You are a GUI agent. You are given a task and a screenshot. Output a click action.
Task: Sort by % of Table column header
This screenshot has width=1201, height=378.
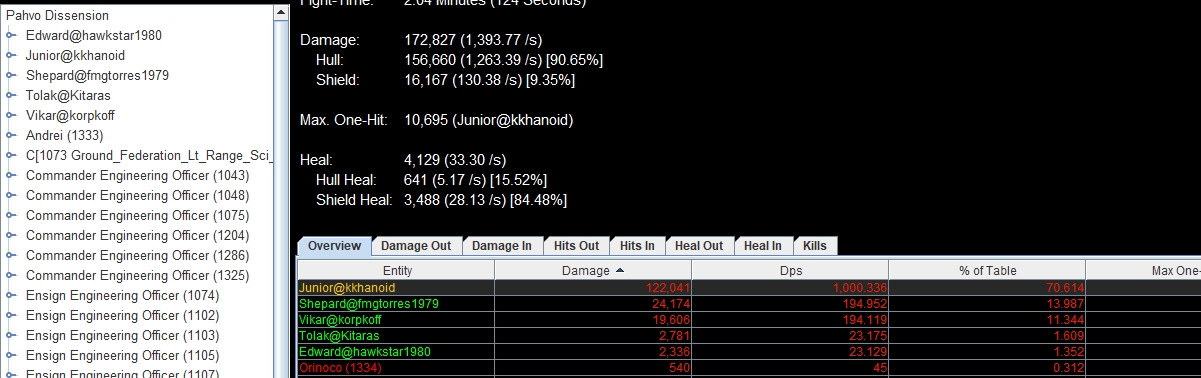987,271
